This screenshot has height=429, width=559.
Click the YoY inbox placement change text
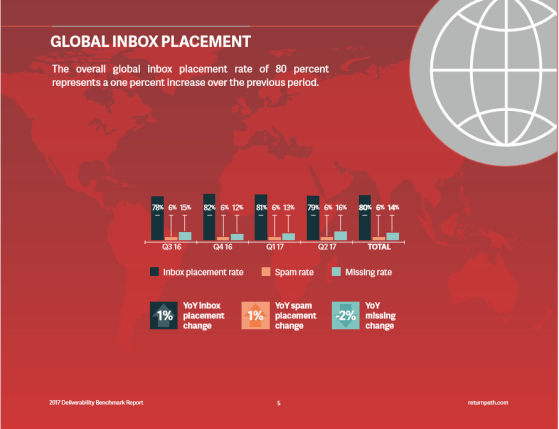click(204, 316)
